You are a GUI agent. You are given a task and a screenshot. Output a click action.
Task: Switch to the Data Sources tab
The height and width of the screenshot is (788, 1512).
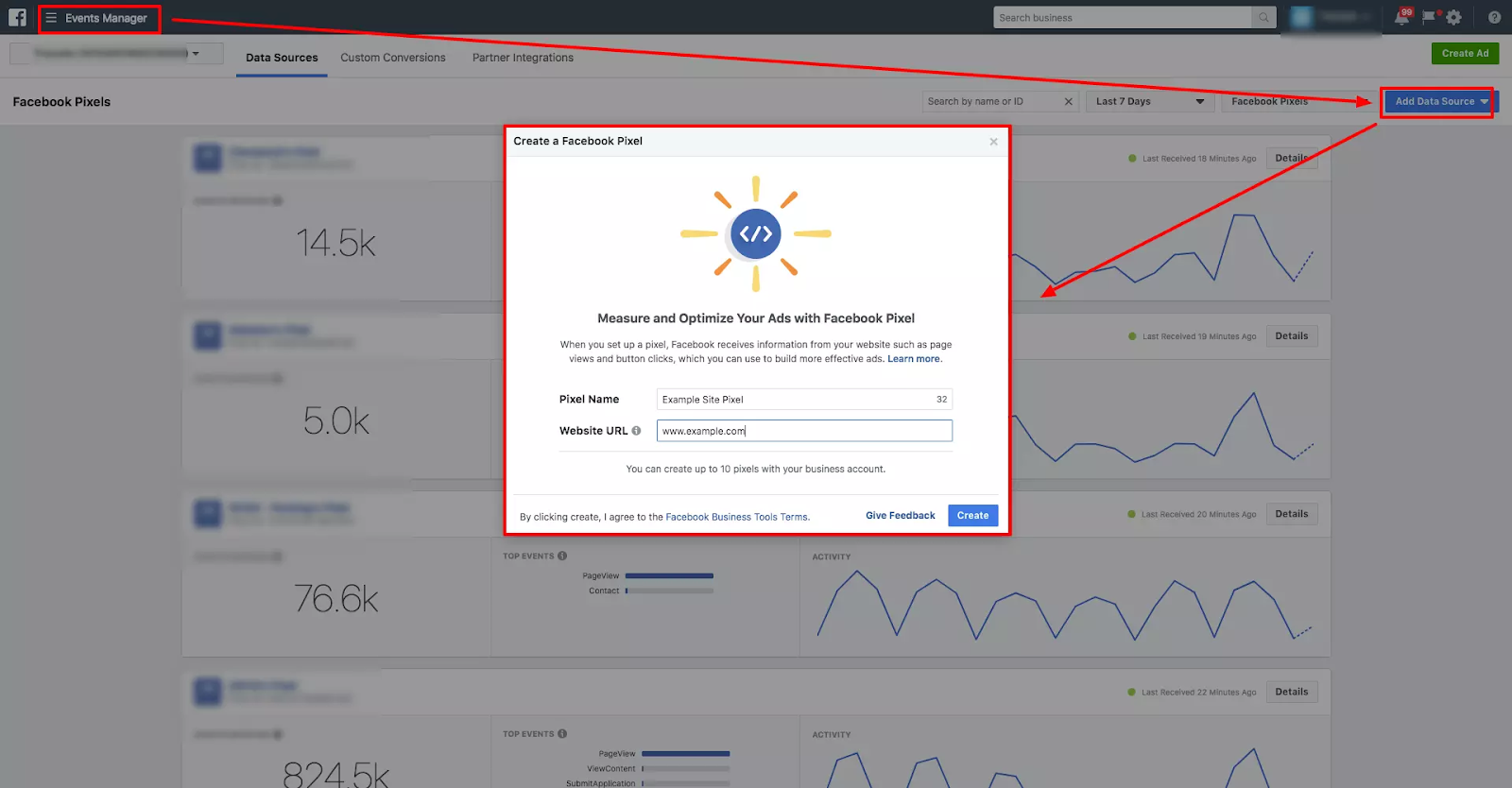[282, 58]
